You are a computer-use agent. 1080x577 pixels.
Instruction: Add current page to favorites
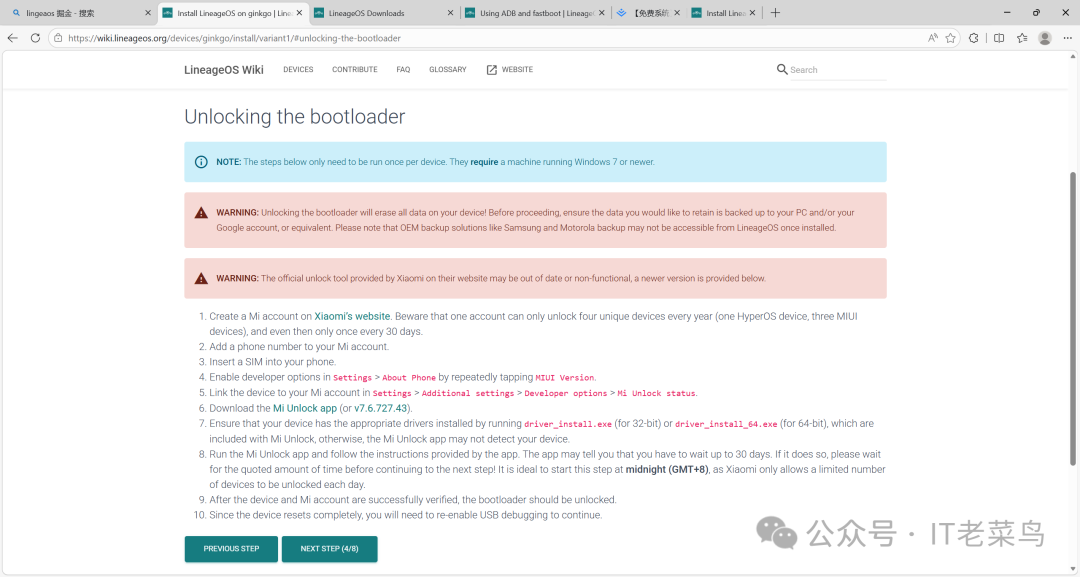[950, 37]
